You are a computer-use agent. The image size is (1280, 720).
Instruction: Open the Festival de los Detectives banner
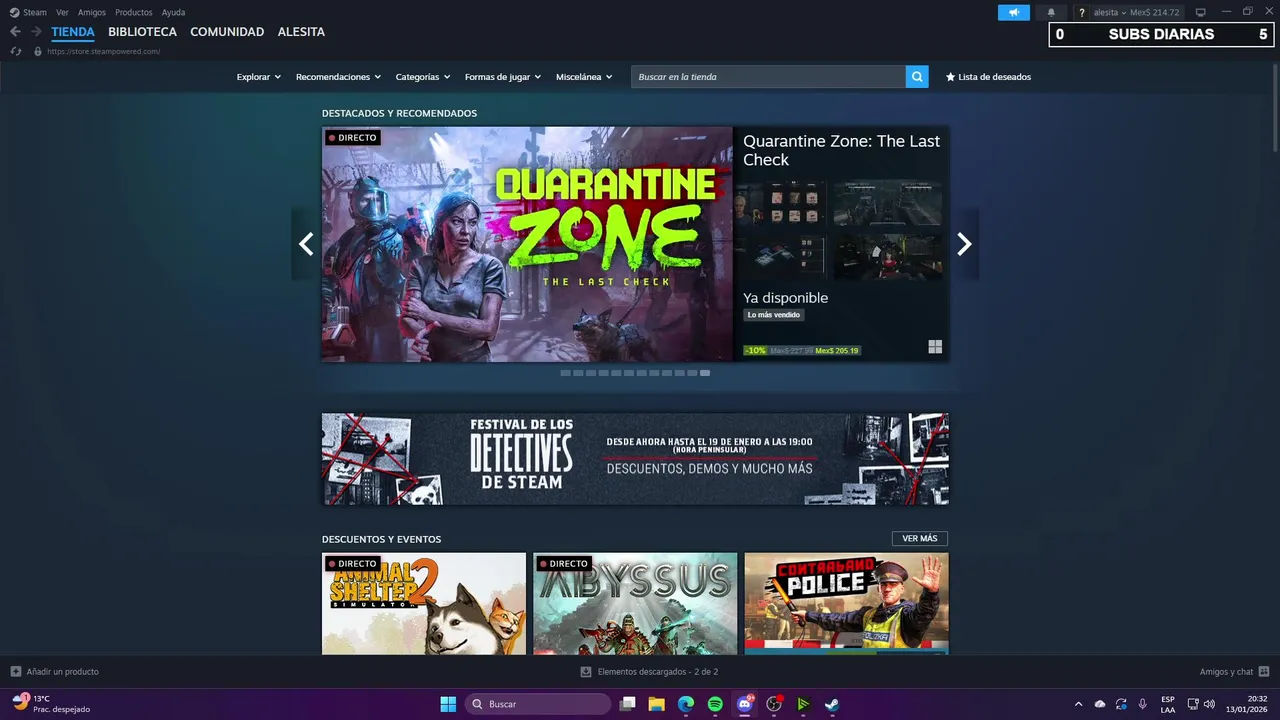635,459
